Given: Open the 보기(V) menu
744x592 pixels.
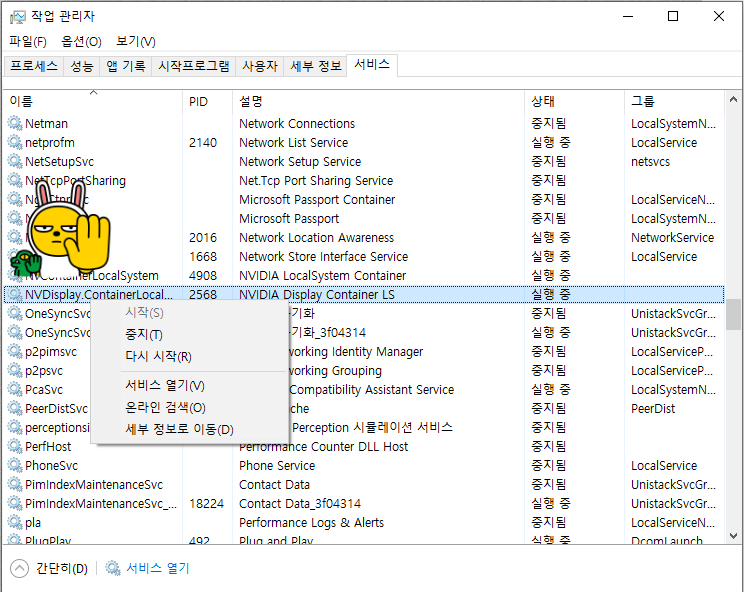Looking at the screenshot, I should click(136, 42).
